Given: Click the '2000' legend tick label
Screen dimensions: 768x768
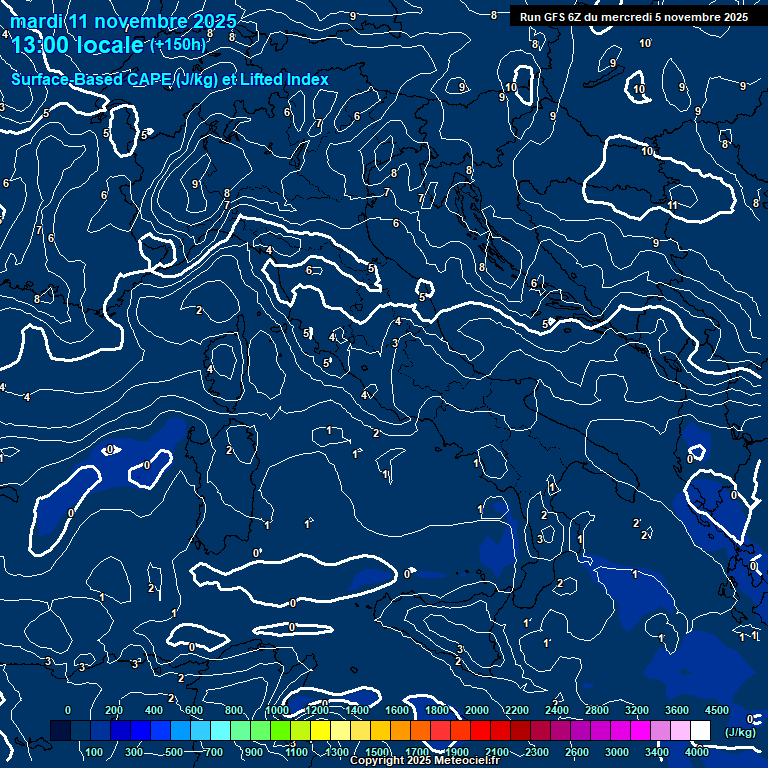Looking at the screenshot, I should (x=477, y=710).
